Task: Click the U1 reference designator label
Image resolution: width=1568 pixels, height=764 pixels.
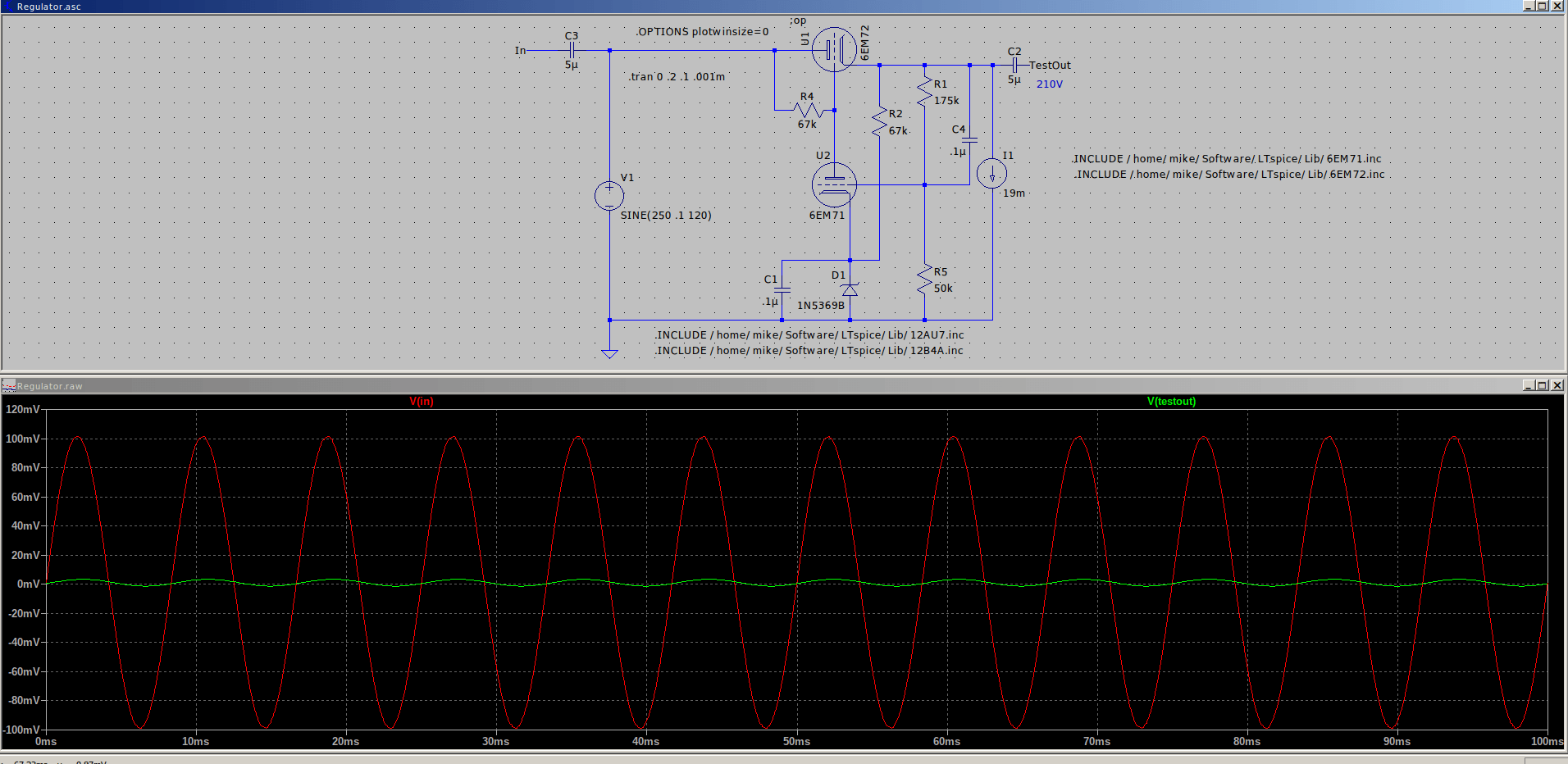Action: pyautogui.click(x=805, y=39)
